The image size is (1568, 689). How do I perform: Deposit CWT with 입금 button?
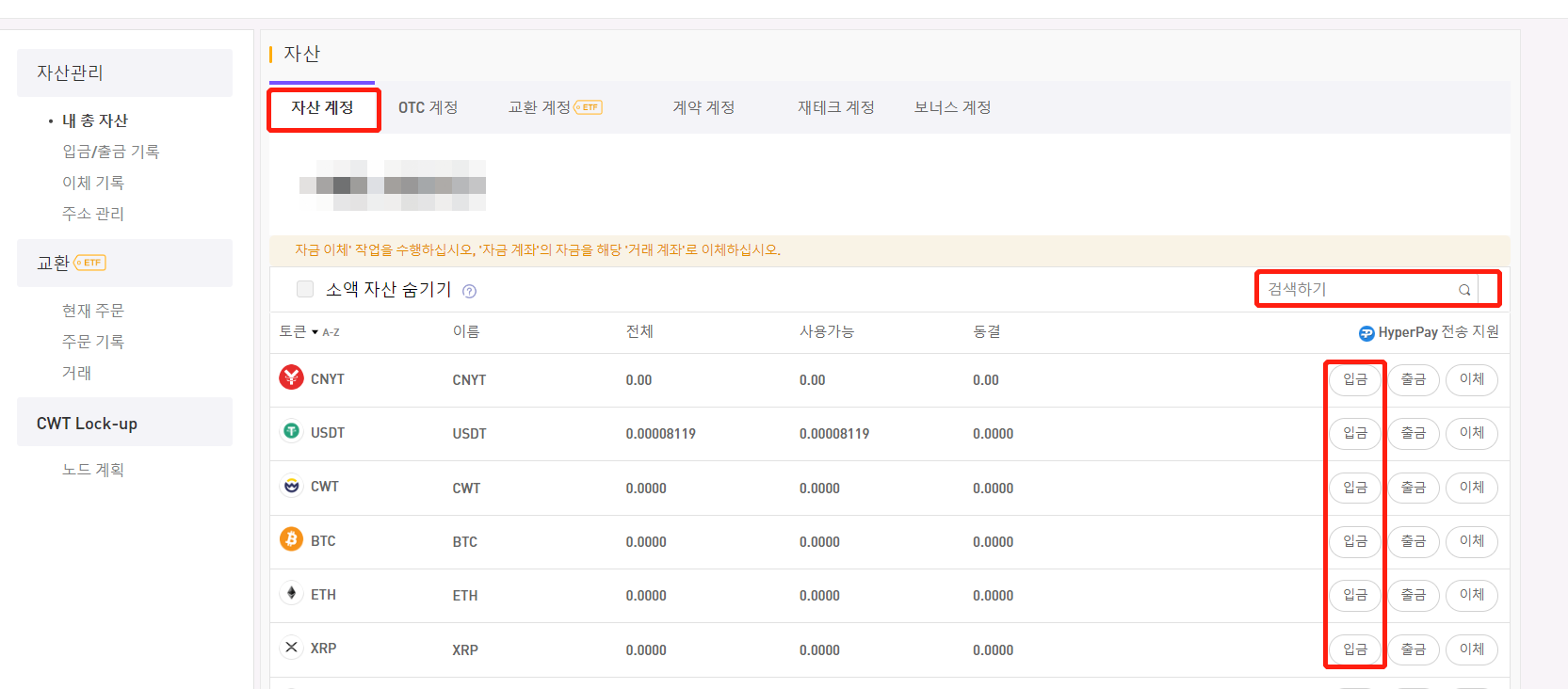(x=1355, y=488)
